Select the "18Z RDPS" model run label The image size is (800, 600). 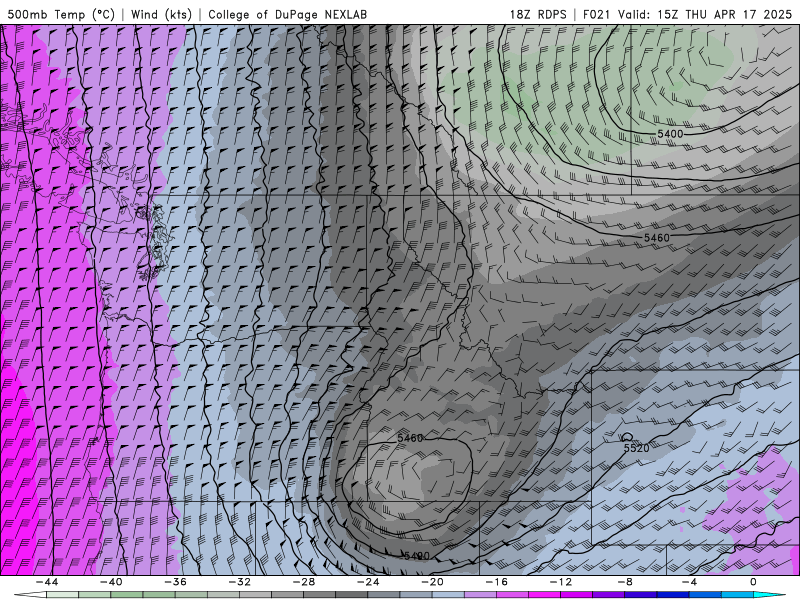click(538, 14)
